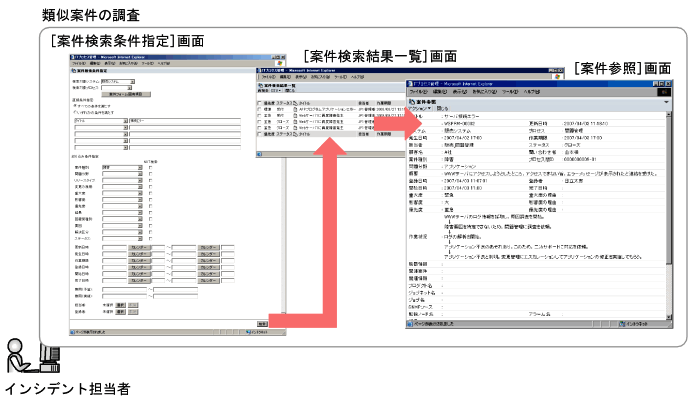Click the 選択 button for 担当者
Image resolution: width=689 pixels, height=405 pixels.
(120, 305)
